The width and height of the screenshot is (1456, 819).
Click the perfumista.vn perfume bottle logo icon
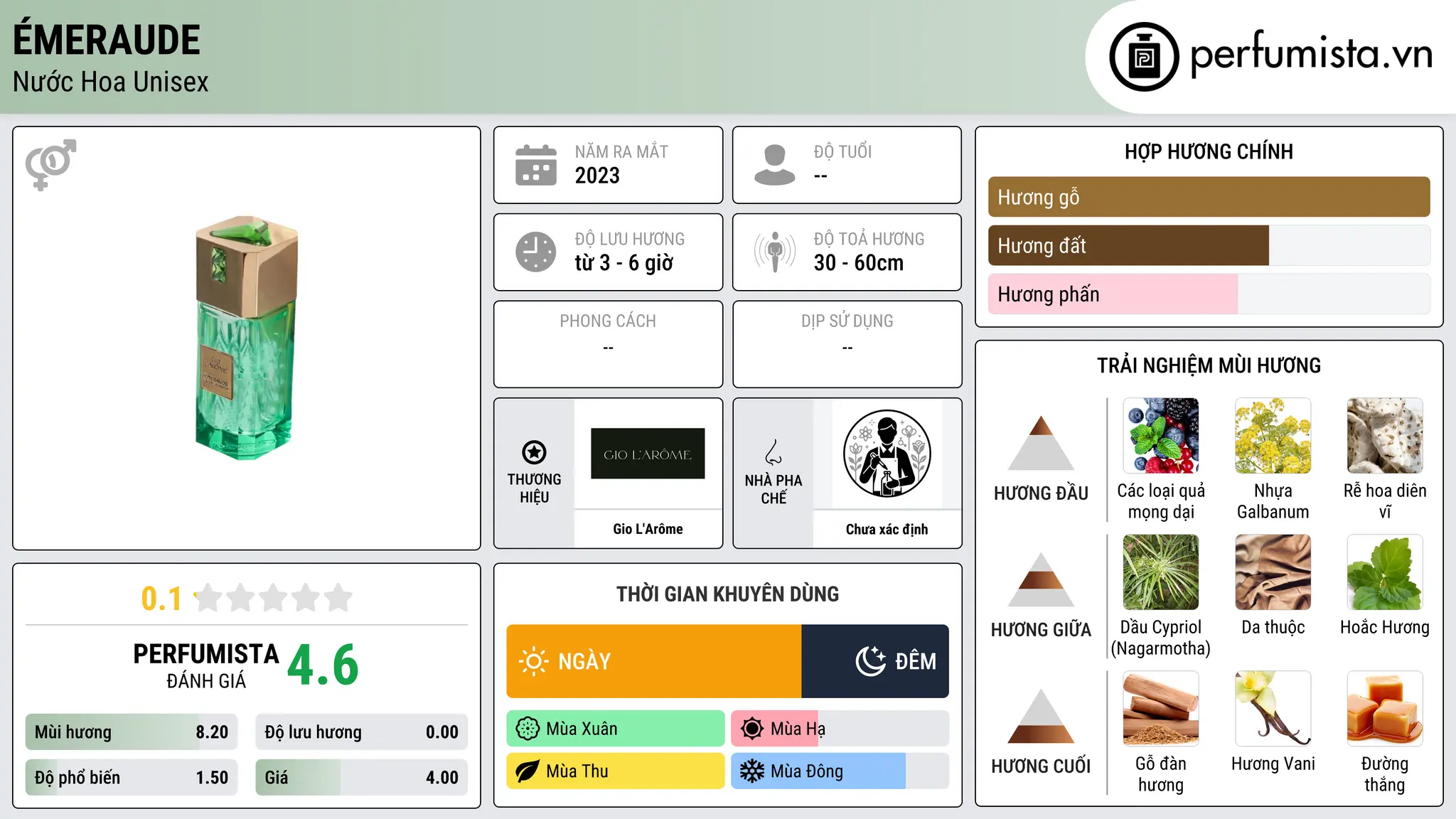pyautogui.click(x=1144, y=57)
